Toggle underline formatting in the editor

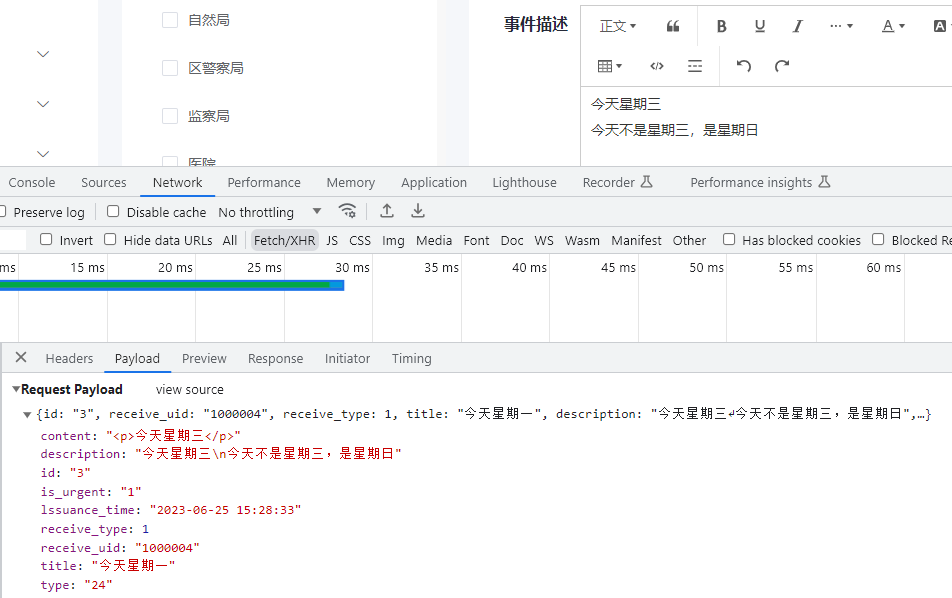pyautogui.click(x=760, y=26)
